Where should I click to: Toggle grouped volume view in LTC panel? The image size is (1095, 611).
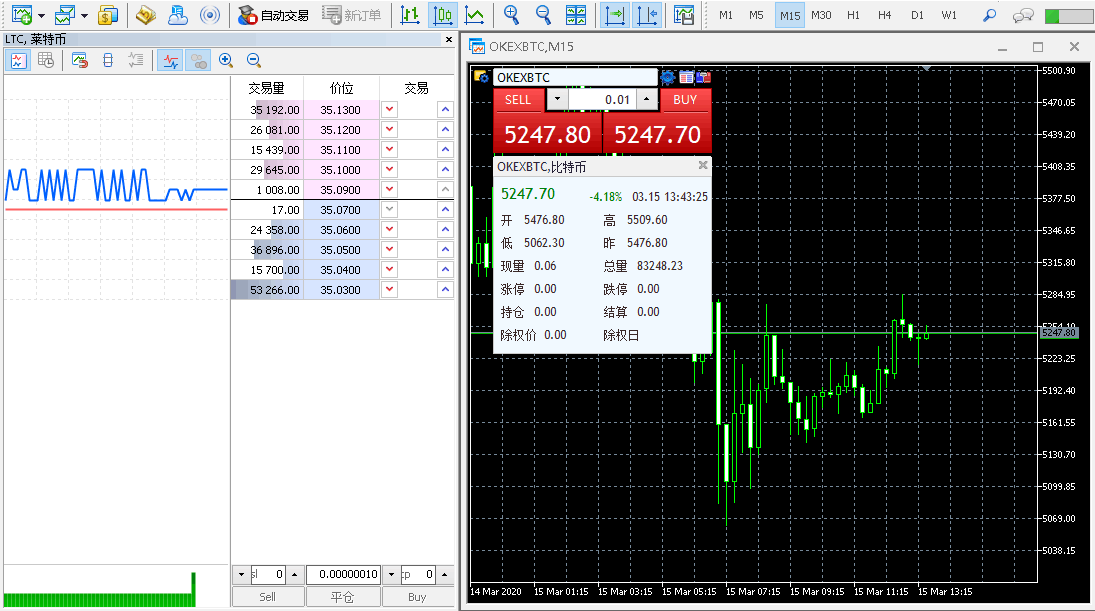tap(198, 60)
